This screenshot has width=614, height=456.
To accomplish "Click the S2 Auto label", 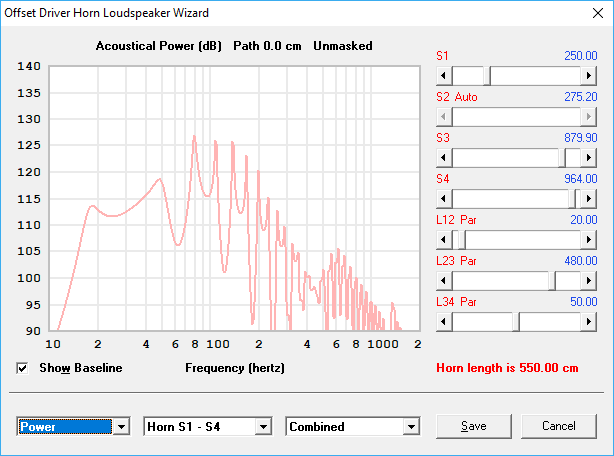I will [x=457, y=97].
